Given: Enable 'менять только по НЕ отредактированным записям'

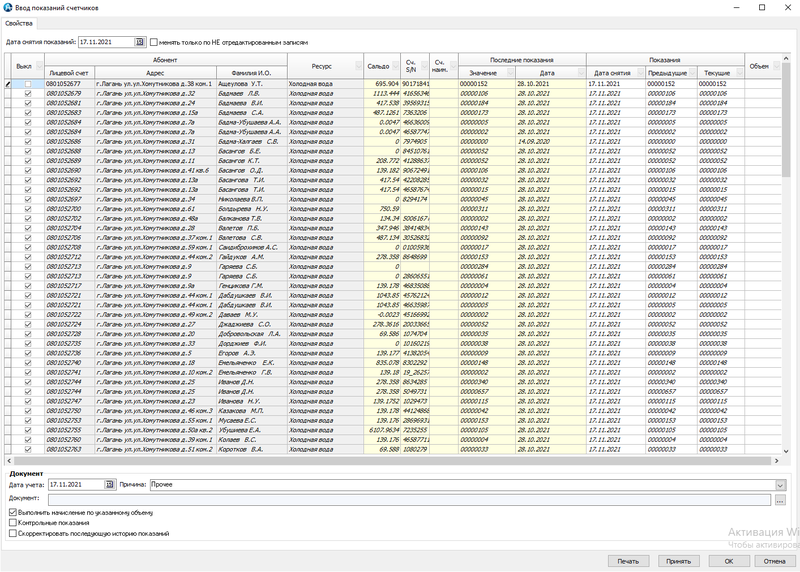Looking at the screenshot, I should [154, 43].
